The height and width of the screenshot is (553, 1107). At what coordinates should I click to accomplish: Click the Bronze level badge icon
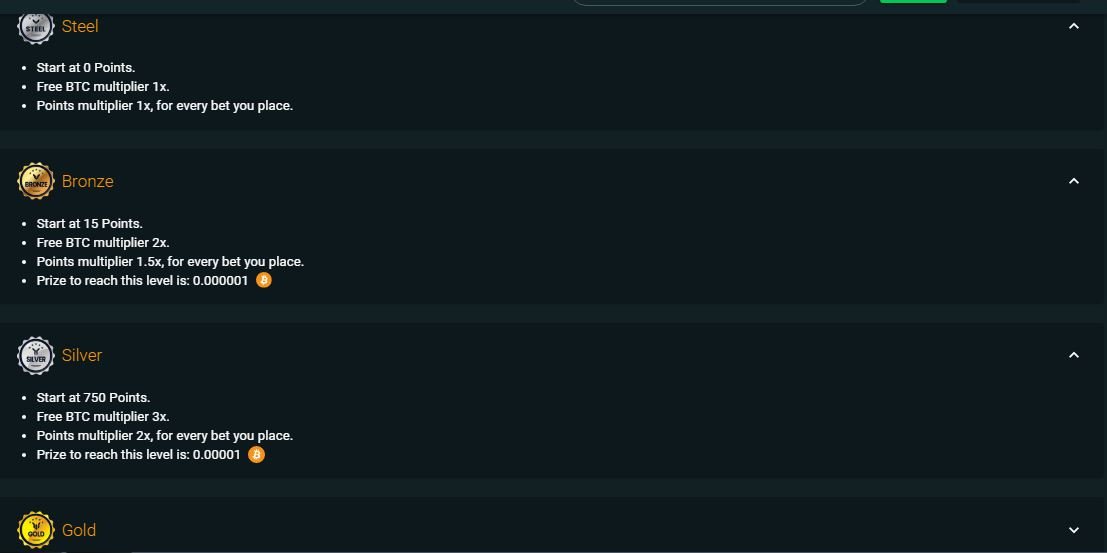click(x=36, y=182)
